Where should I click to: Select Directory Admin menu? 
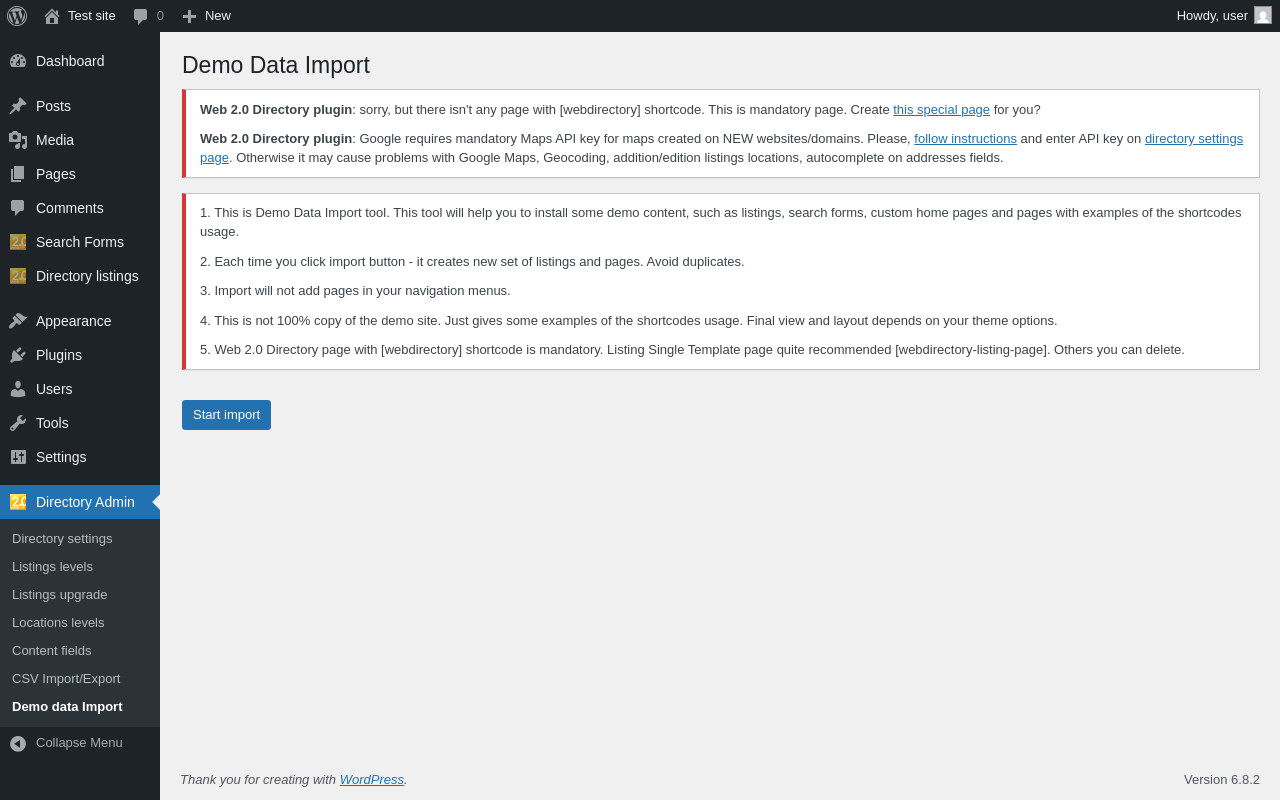point(85,502)
